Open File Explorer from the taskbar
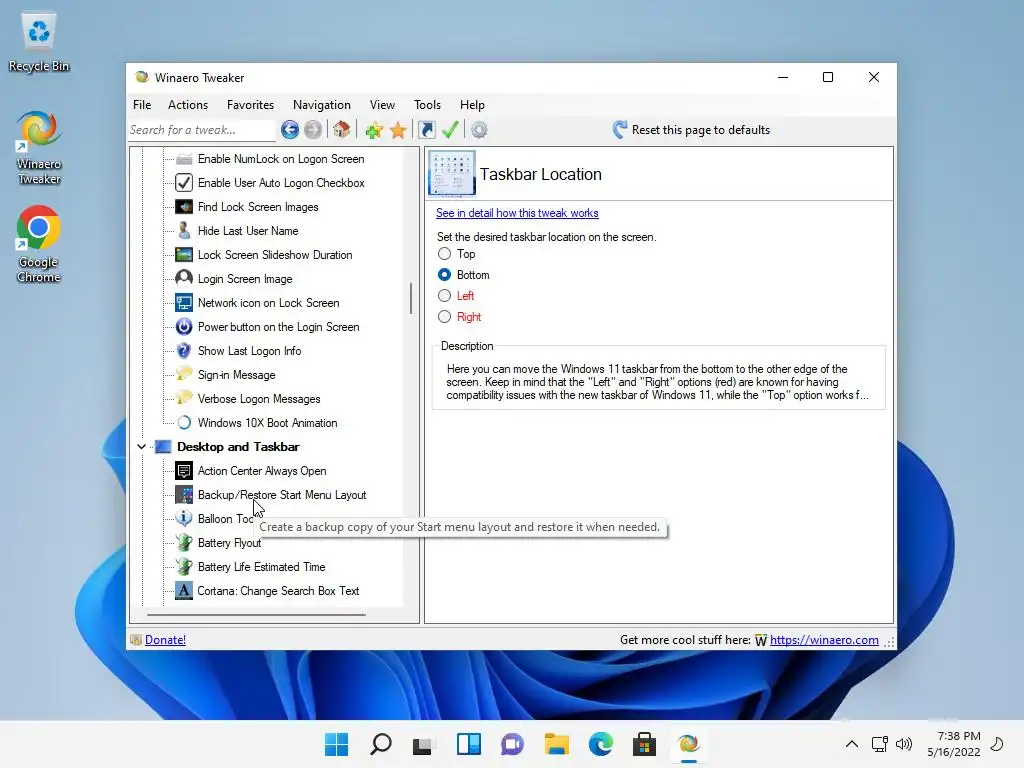This screenshot has width=1024, height=768. point(556,744)
